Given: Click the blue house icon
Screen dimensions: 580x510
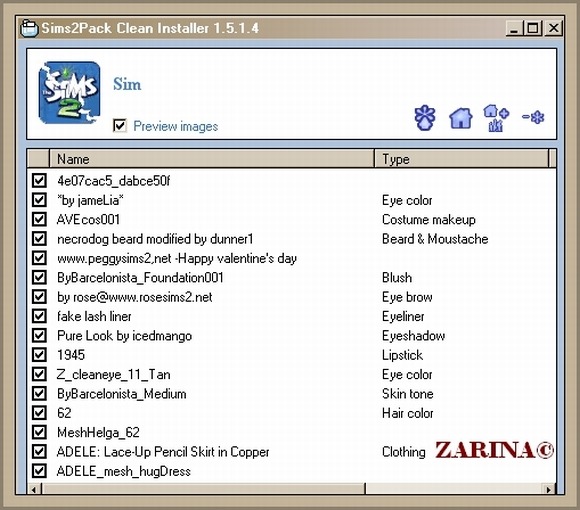Looking at the screenshot, I should tap(461, 118).
